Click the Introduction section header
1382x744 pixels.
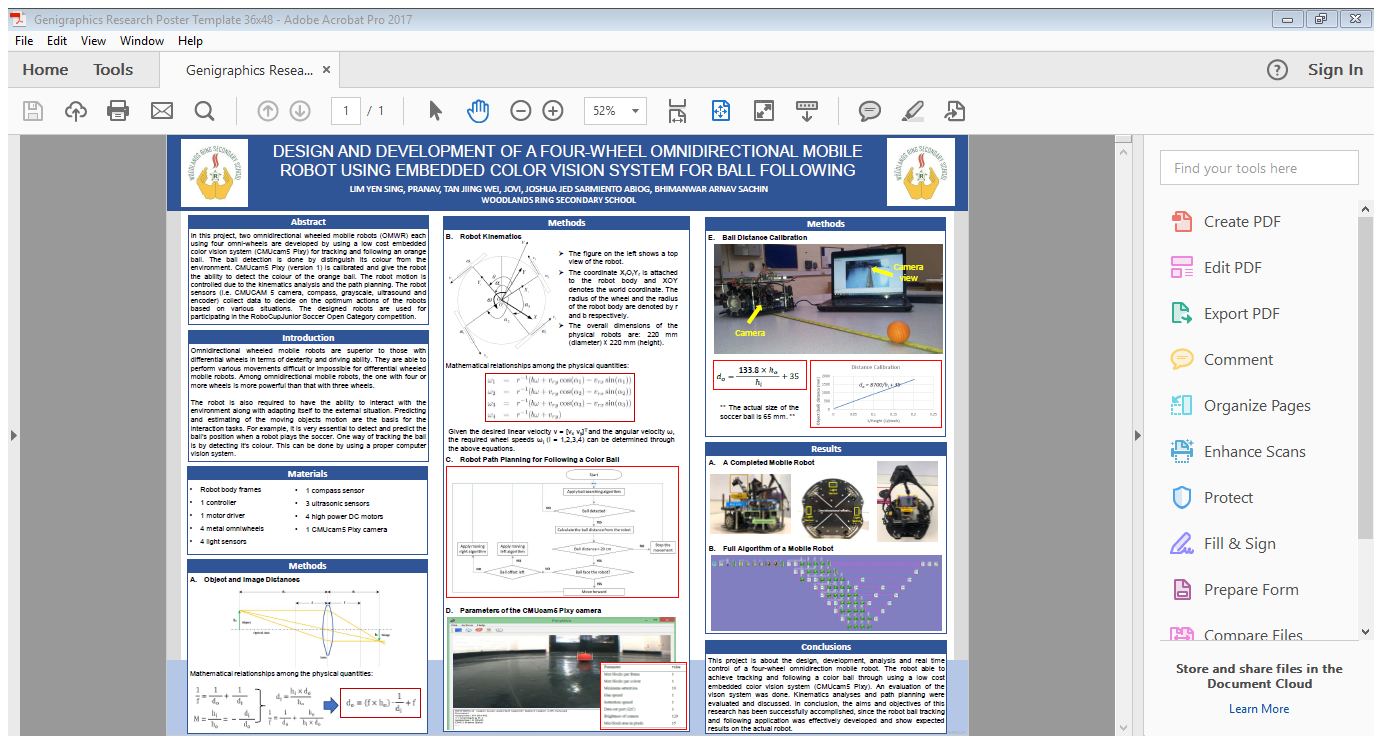(308, 339)
